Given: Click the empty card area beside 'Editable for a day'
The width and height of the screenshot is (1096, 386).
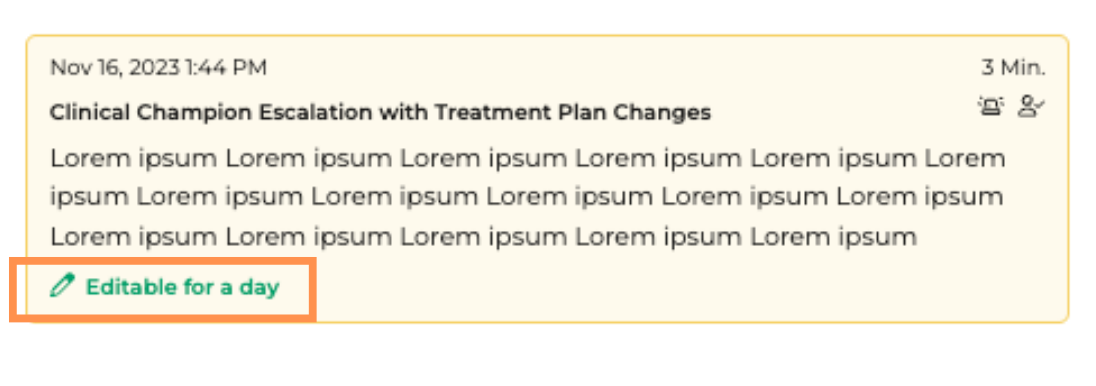Looking at the screenshot, I should [671, 287].
